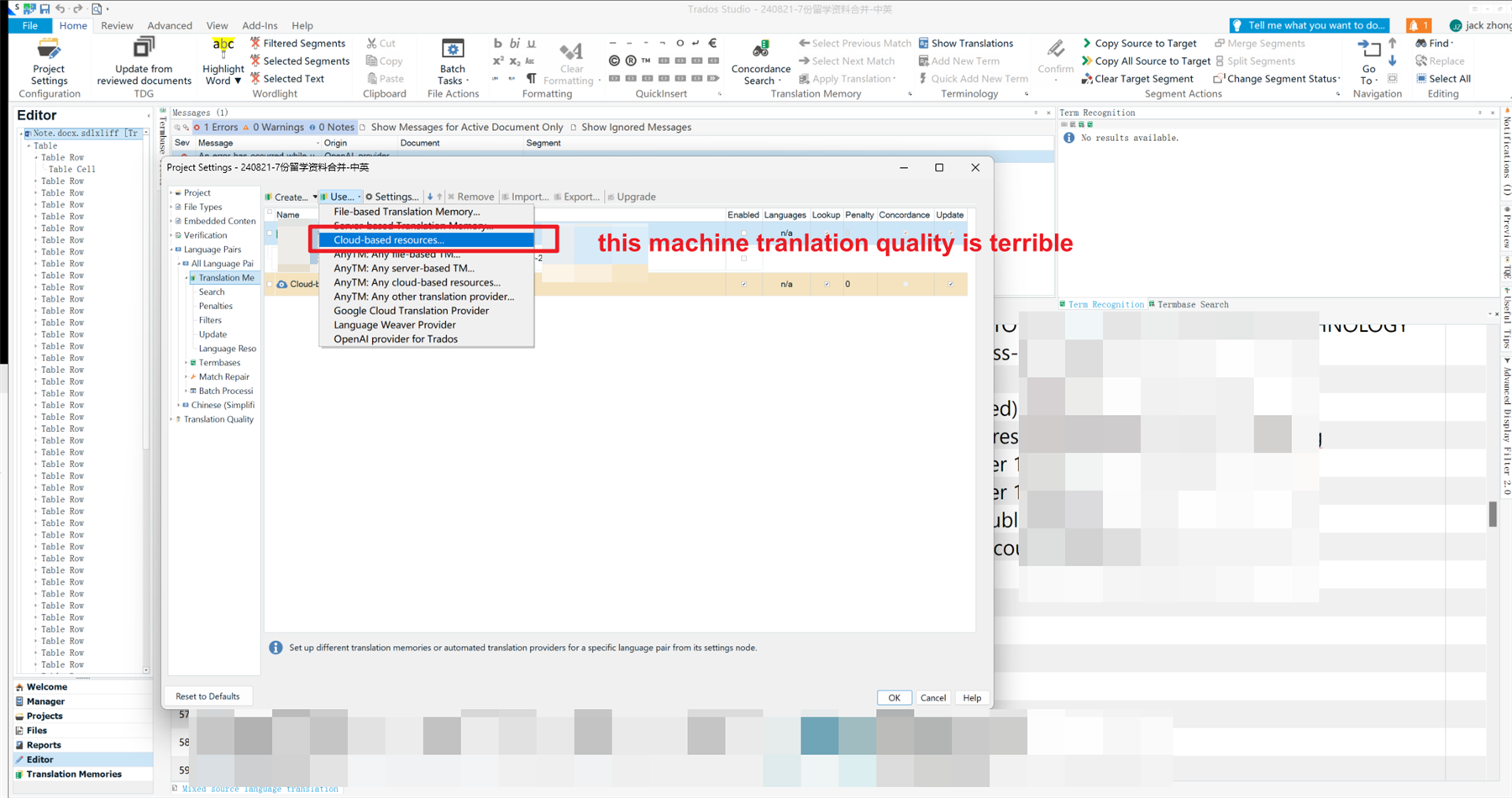Open Change Segment Status dropdown
1512x798 pixels.
[1276, 79]
